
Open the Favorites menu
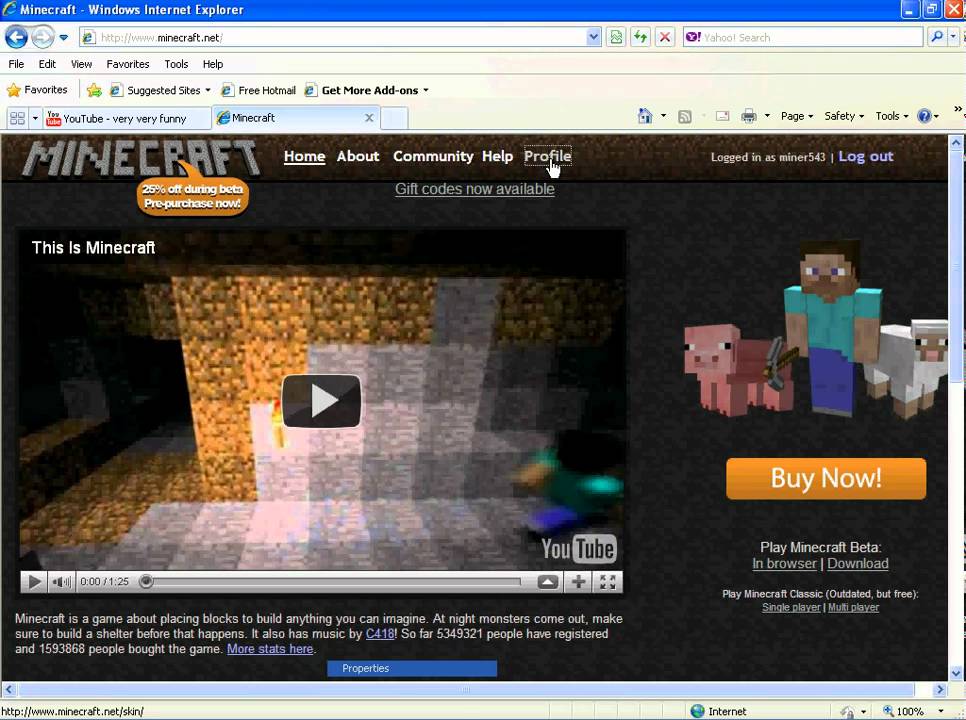click(x=128, y=64)
